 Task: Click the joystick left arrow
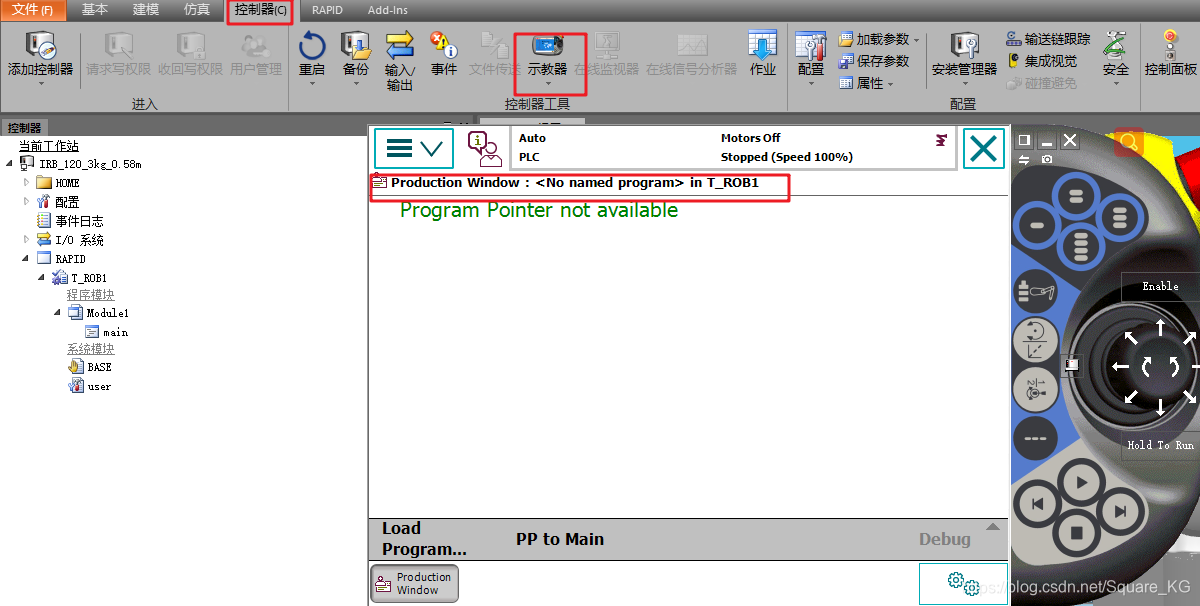click(x=1120, y=367)
